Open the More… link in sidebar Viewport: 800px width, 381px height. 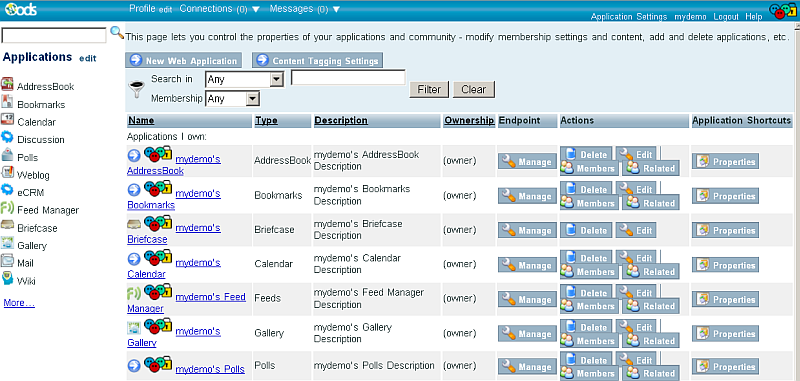19,303
